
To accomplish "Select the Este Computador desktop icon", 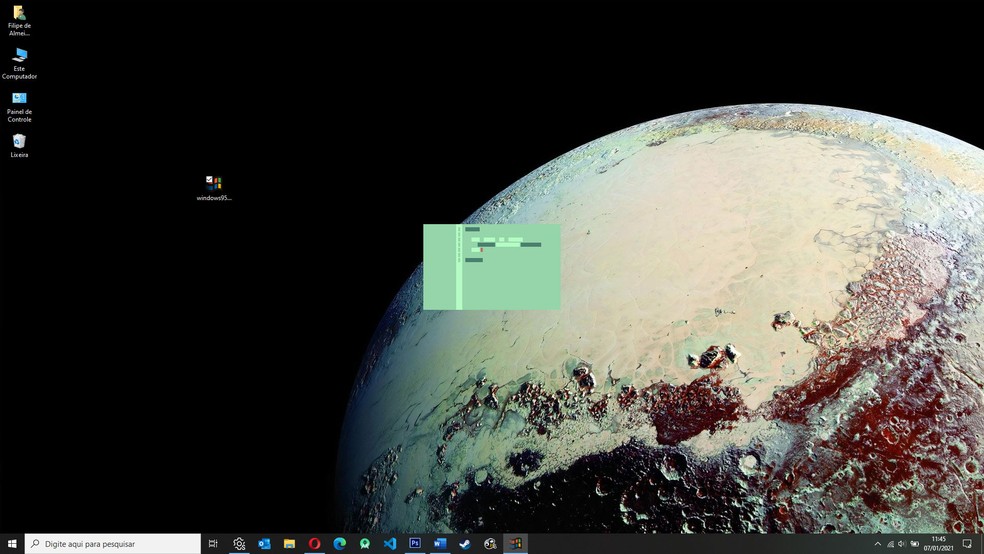I will click(19, 56).
